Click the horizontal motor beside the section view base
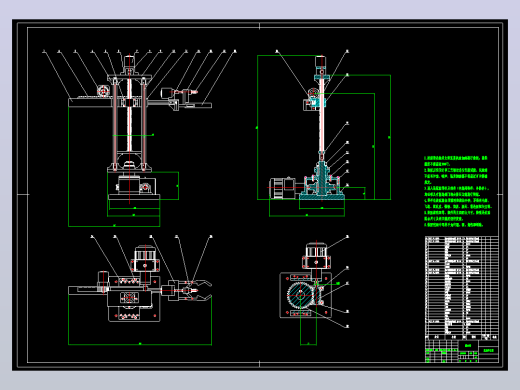The width and height of the screenshot is (520, 390). [x=282, y=188]
